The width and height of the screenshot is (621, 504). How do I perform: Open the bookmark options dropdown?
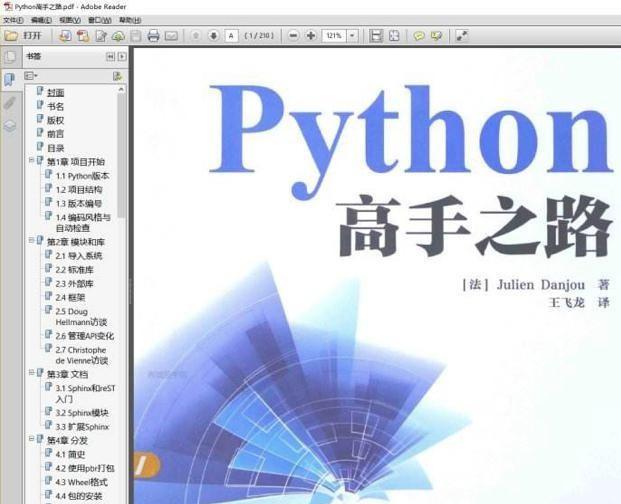(31, 75)
